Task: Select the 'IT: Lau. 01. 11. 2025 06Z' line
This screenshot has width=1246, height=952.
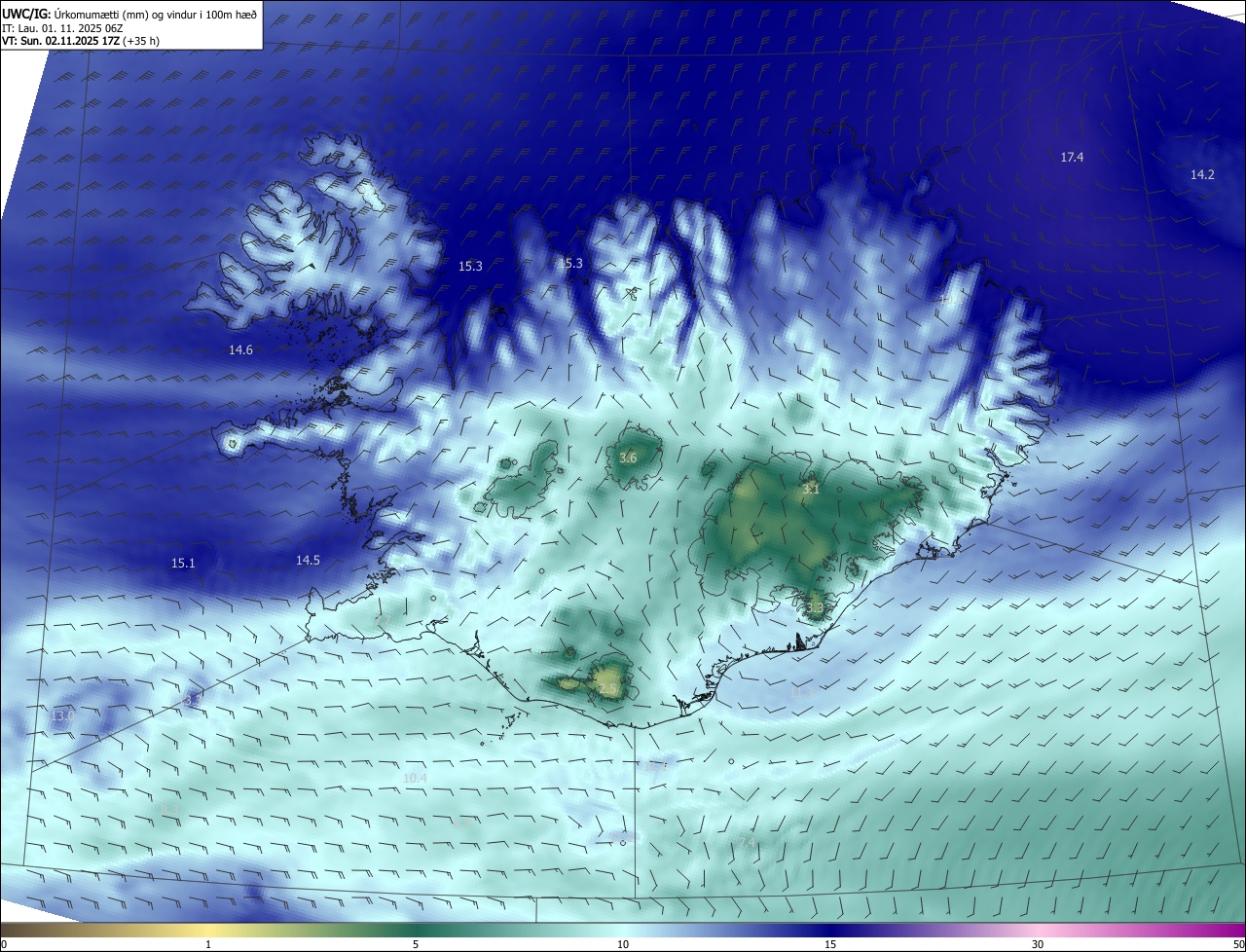Action: 62,28
